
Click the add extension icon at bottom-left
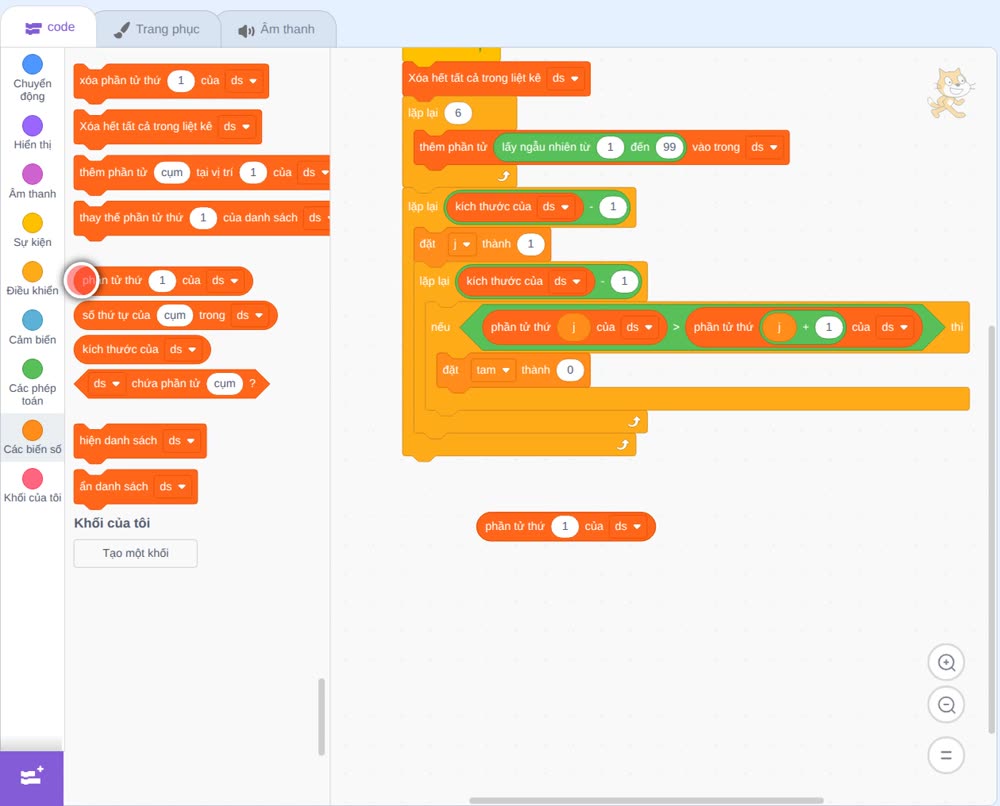(32, 777)
